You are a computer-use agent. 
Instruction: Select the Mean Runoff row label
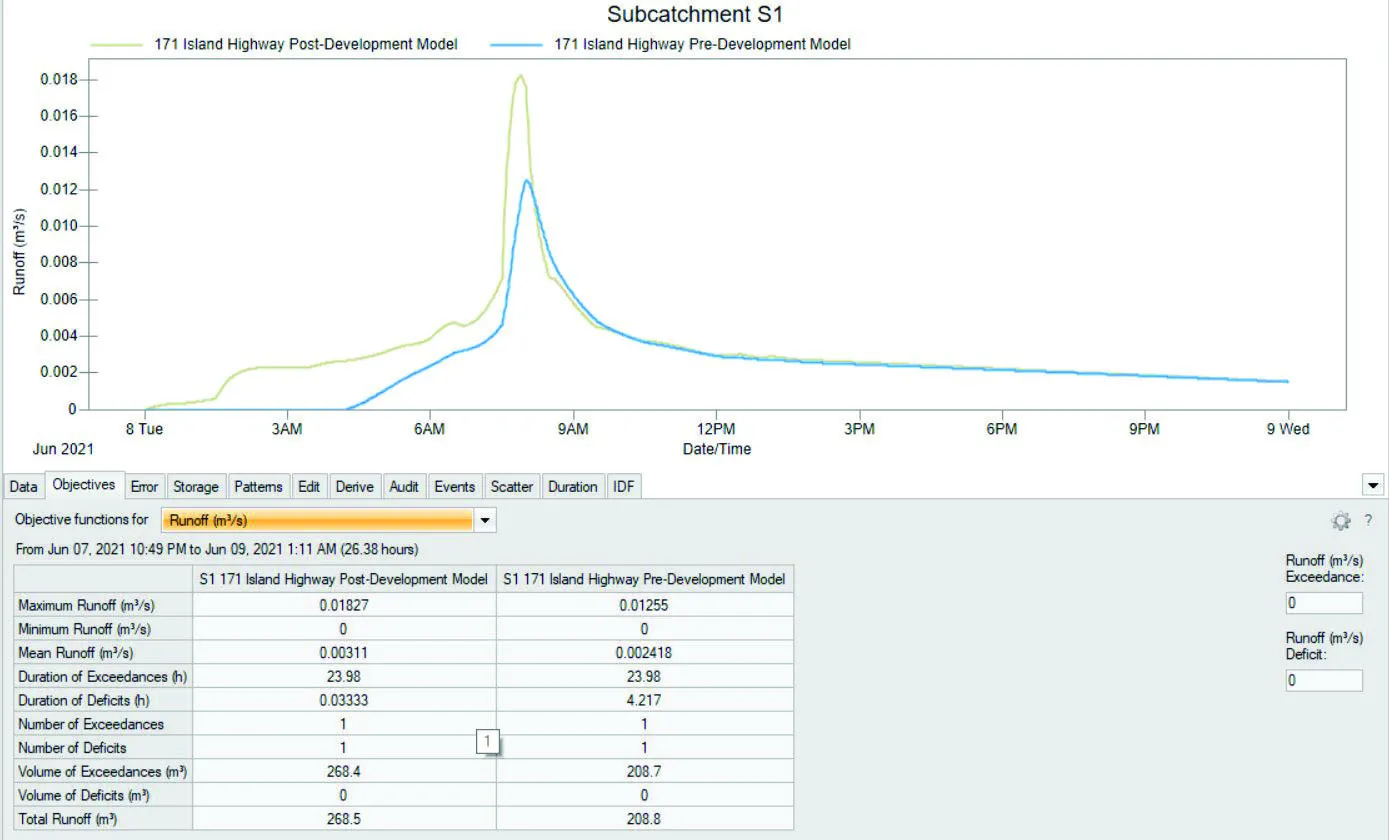pos(102,653)
